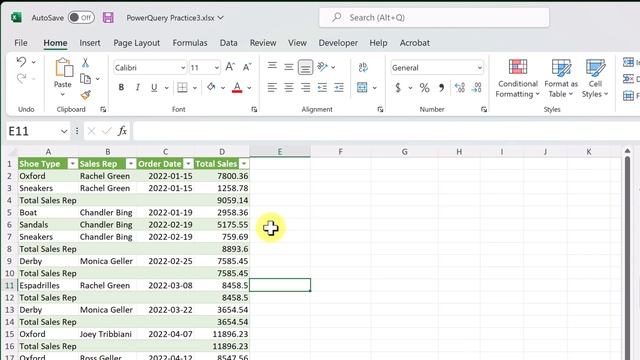640x360 pixels.
Task: Open Shoe Type filter dropdown
Action: pos(73,164)
